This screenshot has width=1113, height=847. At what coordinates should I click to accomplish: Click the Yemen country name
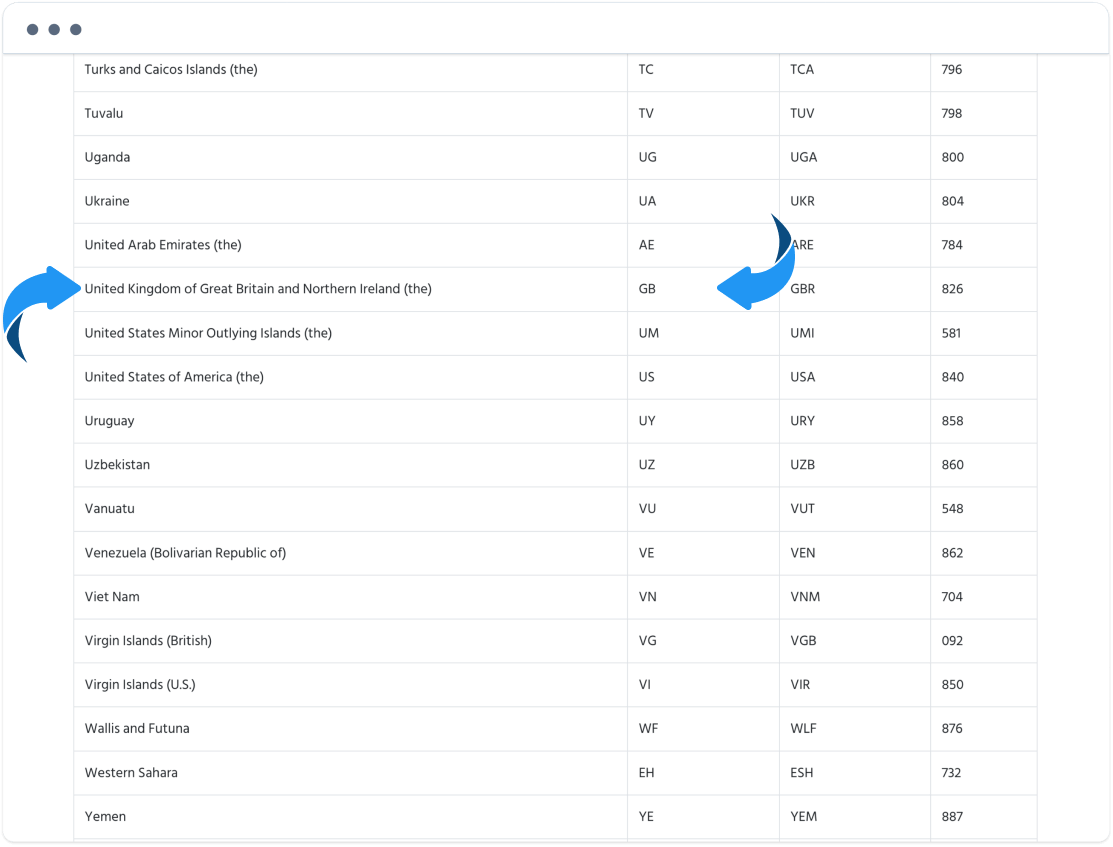click(x=105, y=816)
